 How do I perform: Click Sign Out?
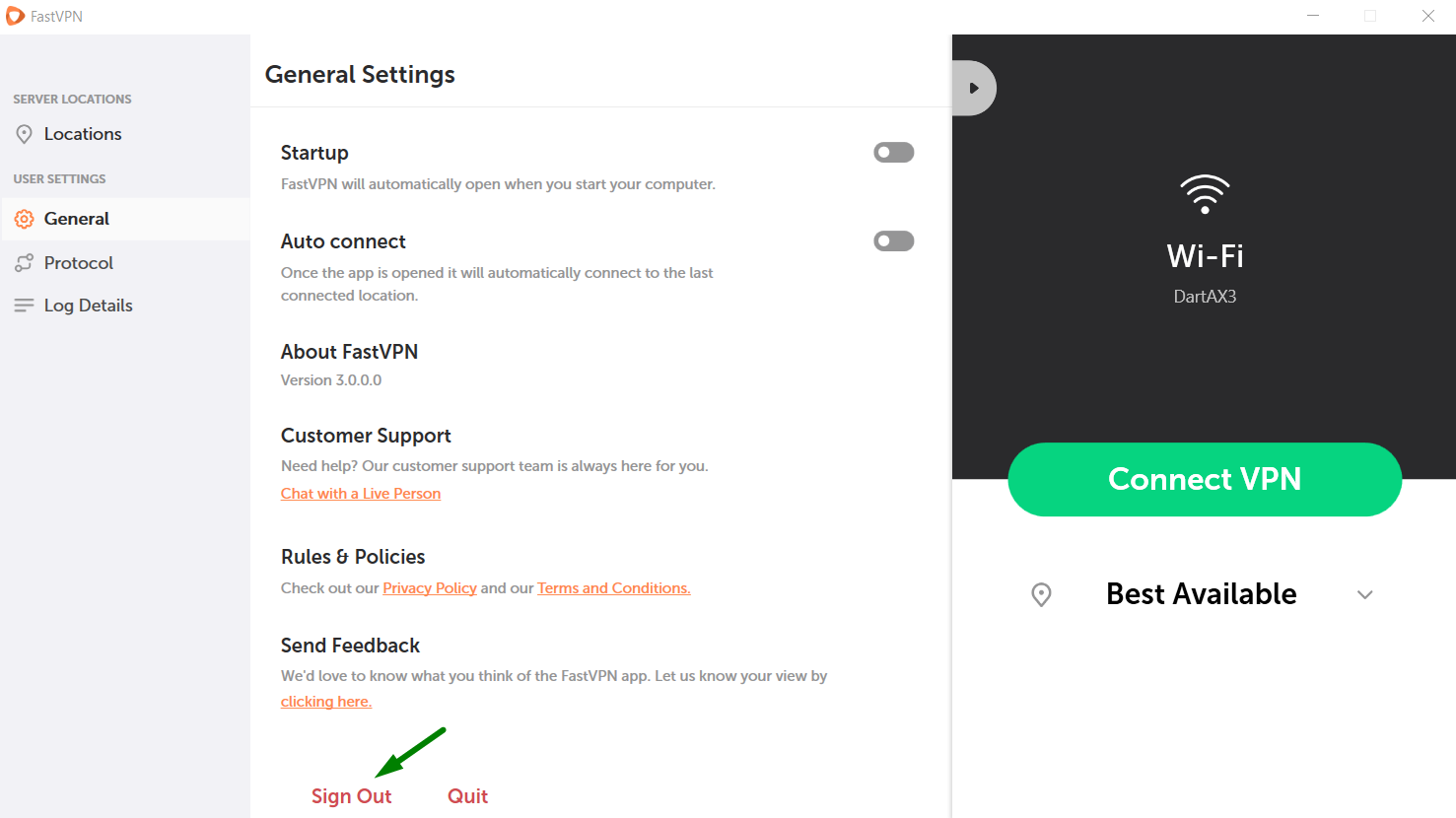(x=352, y=796)
